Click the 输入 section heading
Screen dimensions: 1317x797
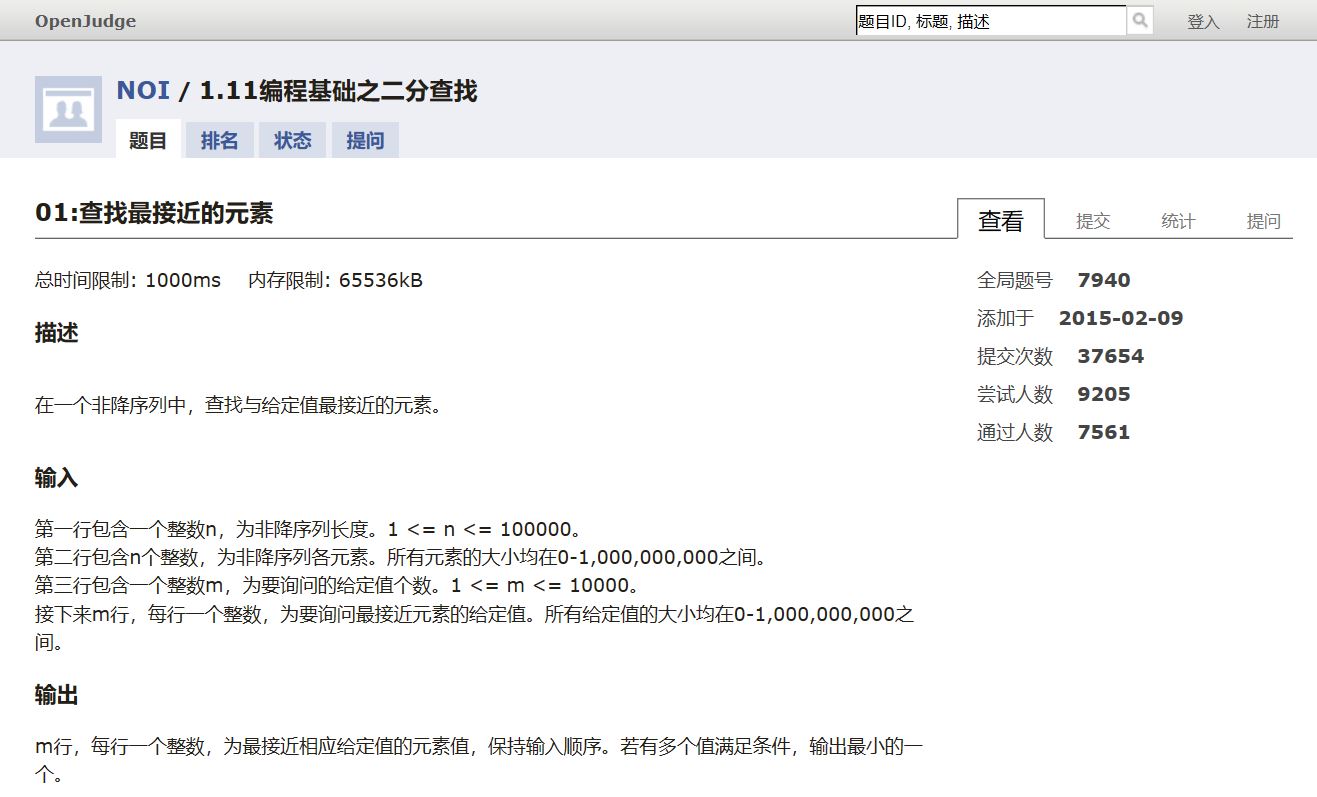pyautogui.click(x=57, y=478)
